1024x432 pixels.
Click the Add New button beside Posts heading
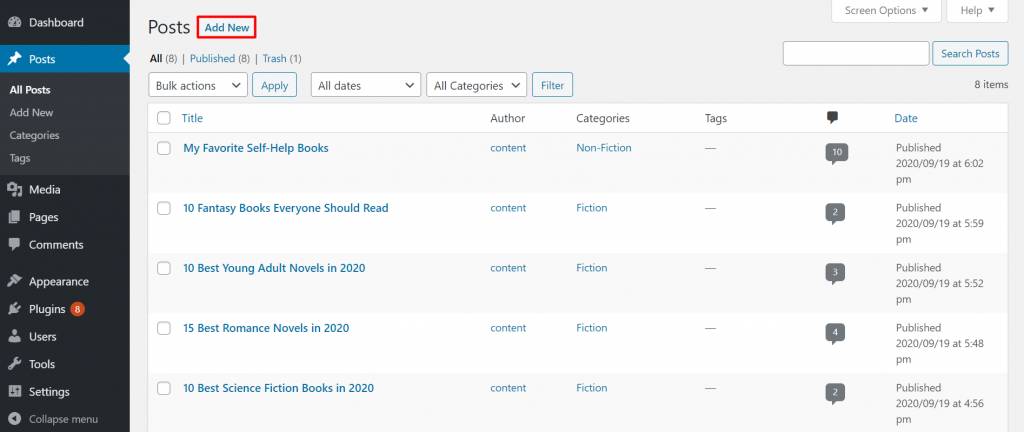tap(226, 28)
